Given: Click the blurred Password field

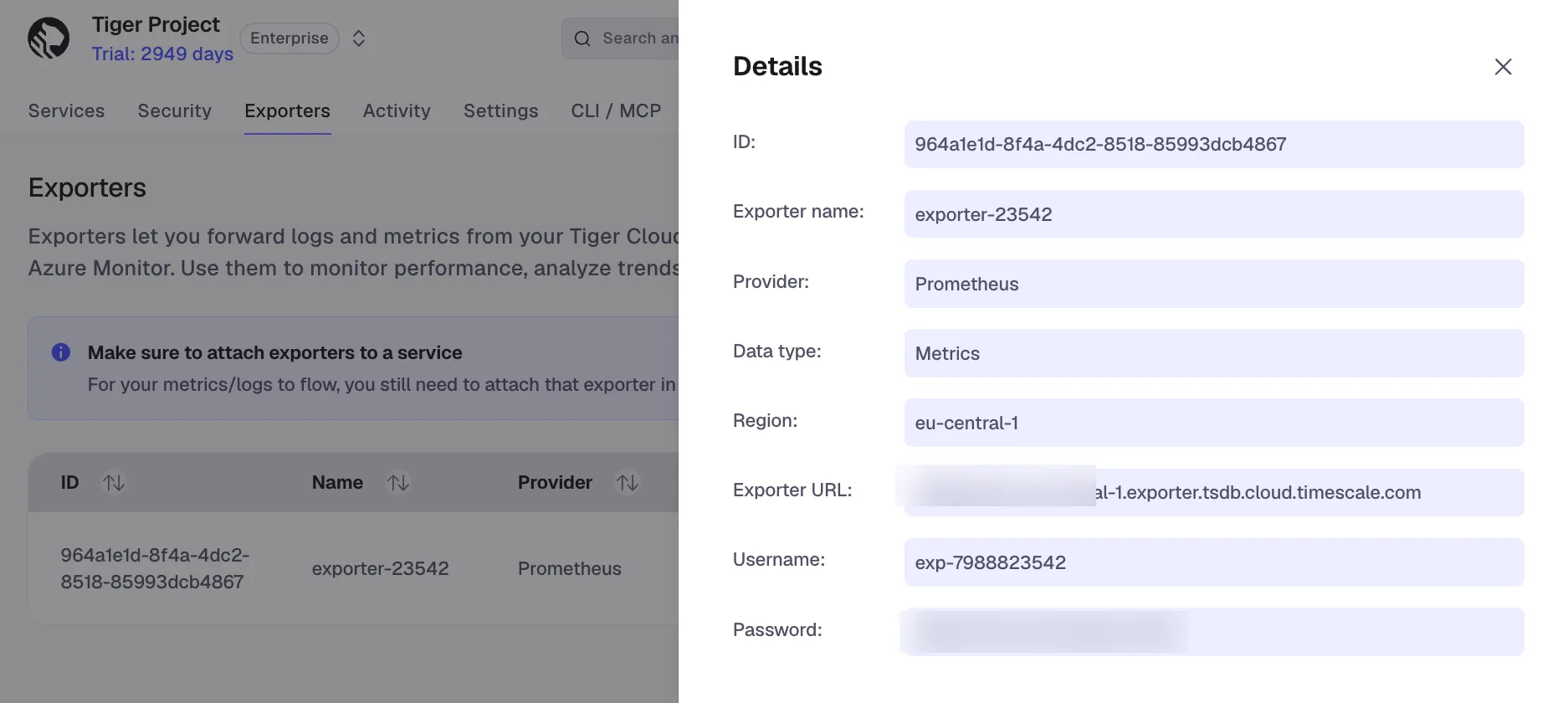Looking at the screenshot, I should (1214, 632).
